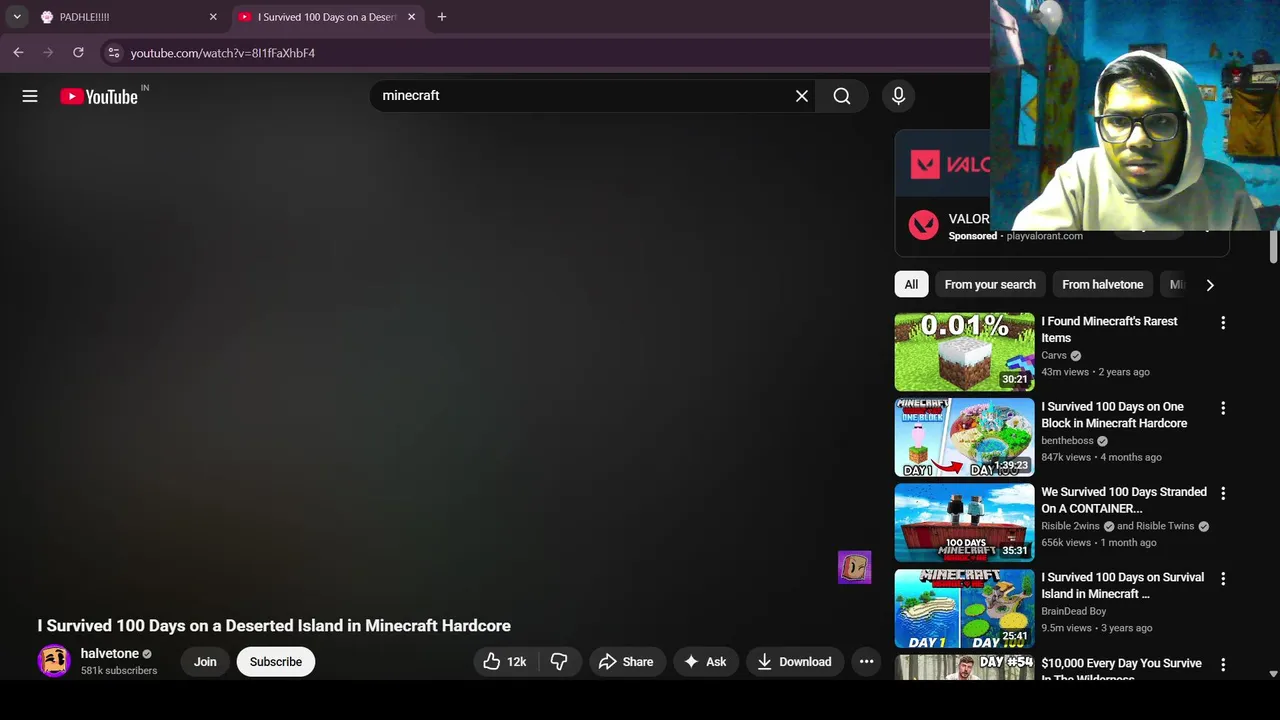Like the video with thumbs up

pyautogui.click(x=505, y=662)
